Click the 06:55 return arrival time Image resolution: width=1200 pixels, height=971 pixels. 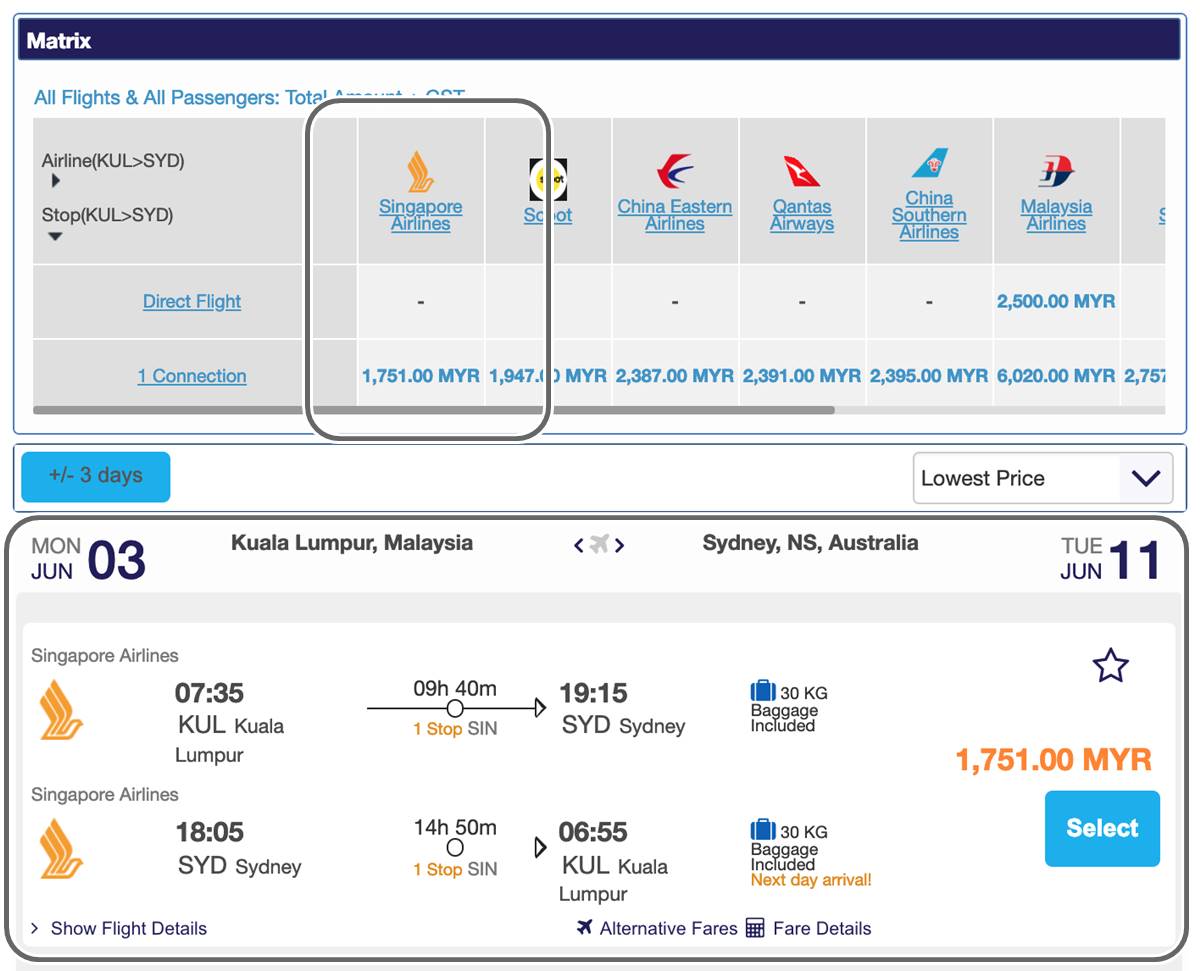pos(593,832)
